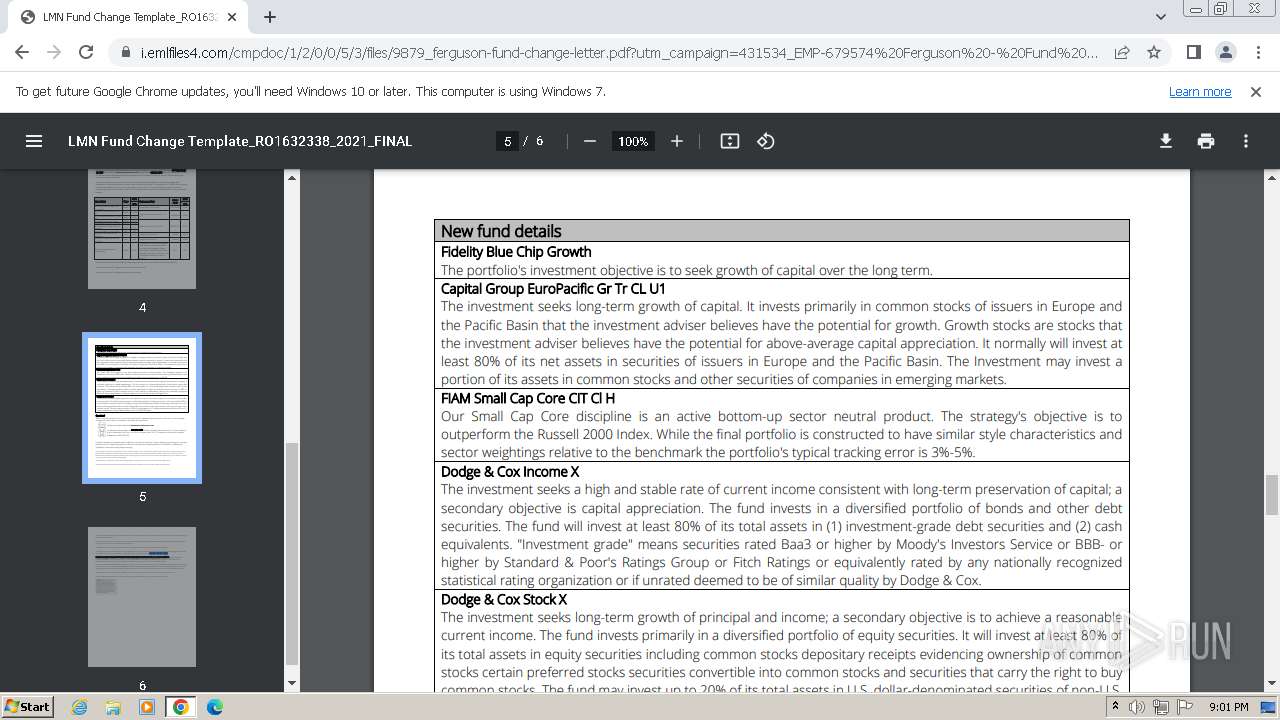The width and height of the screenshot is (1280, 720).
Task: Open the Action Center flag icon
Action: point(1185,707)
